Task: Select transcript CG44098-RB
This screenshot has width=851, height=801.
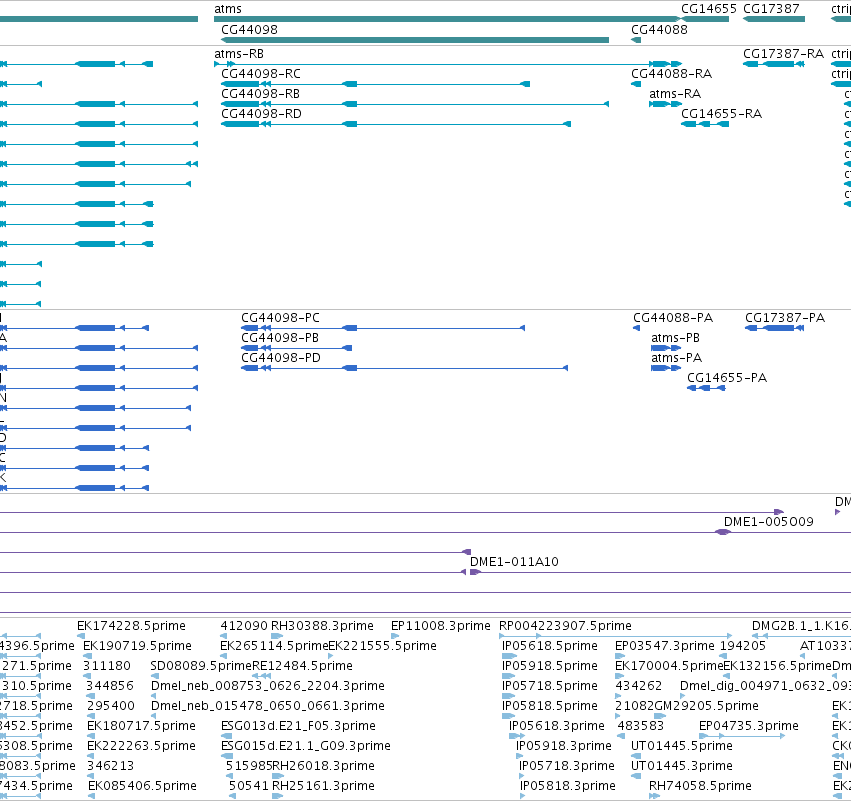Action: 260,94
